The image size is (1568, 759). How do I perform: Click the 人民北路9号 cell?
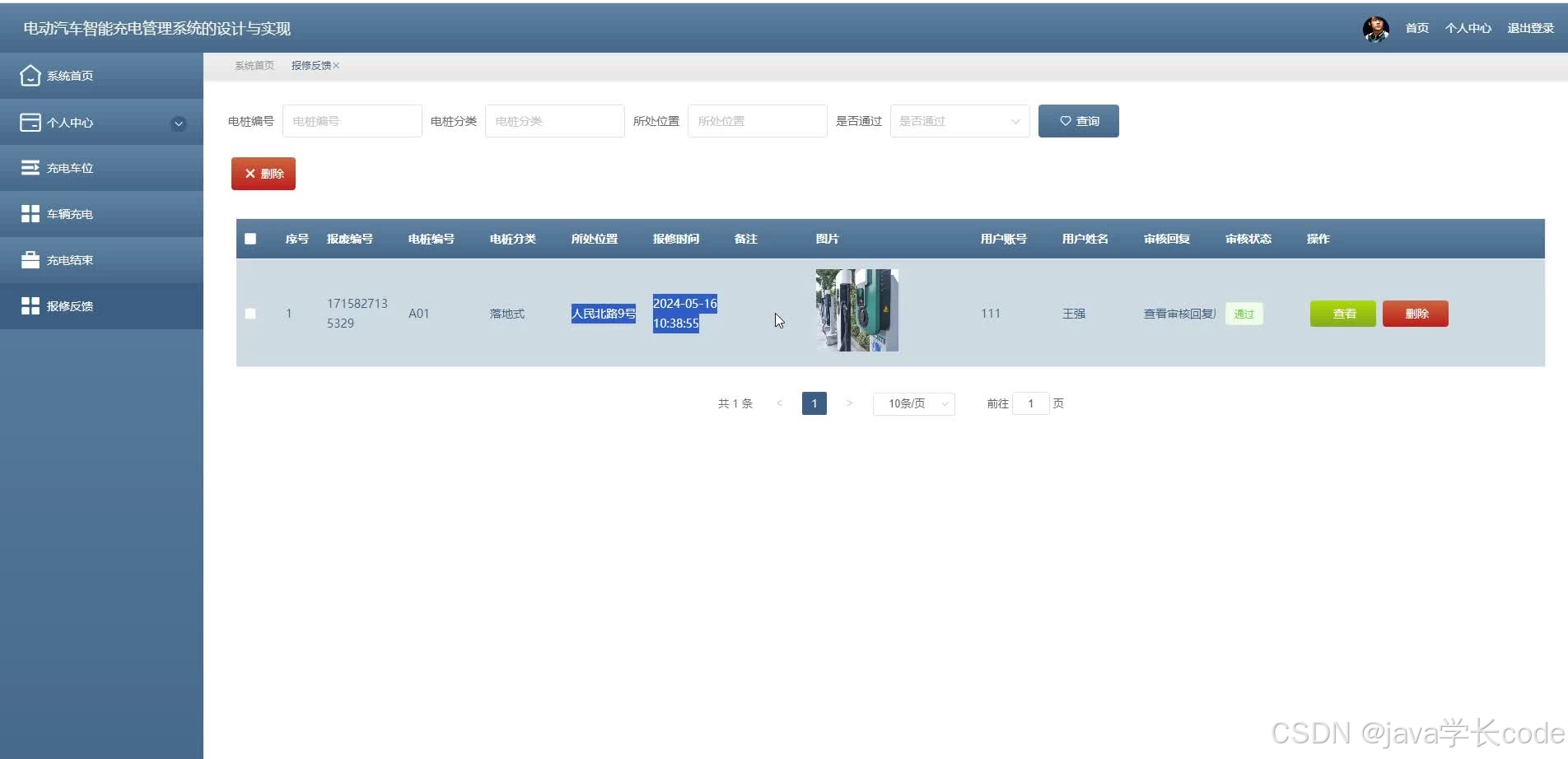[604, 314]
